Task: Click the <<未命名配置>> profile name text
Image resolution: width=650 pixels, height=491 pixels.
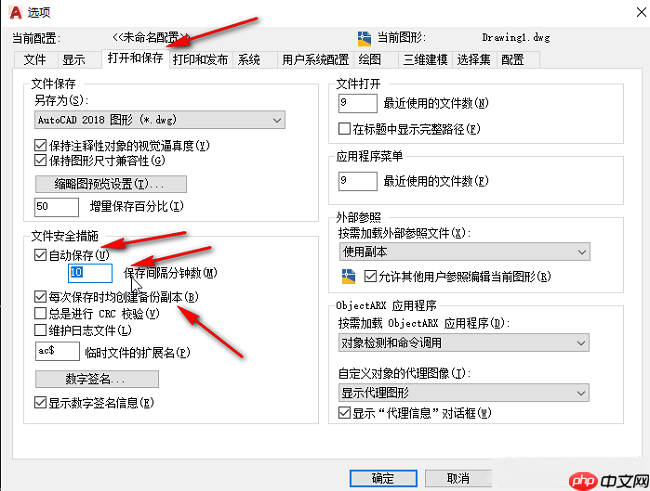Action: coord(151,38)
